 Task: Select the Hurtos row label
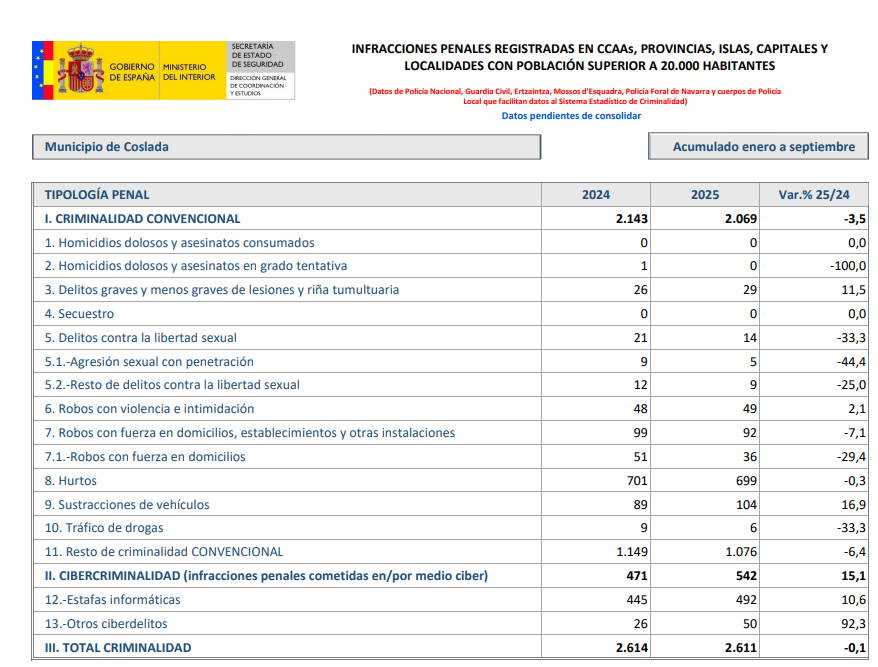click(78, 481)
